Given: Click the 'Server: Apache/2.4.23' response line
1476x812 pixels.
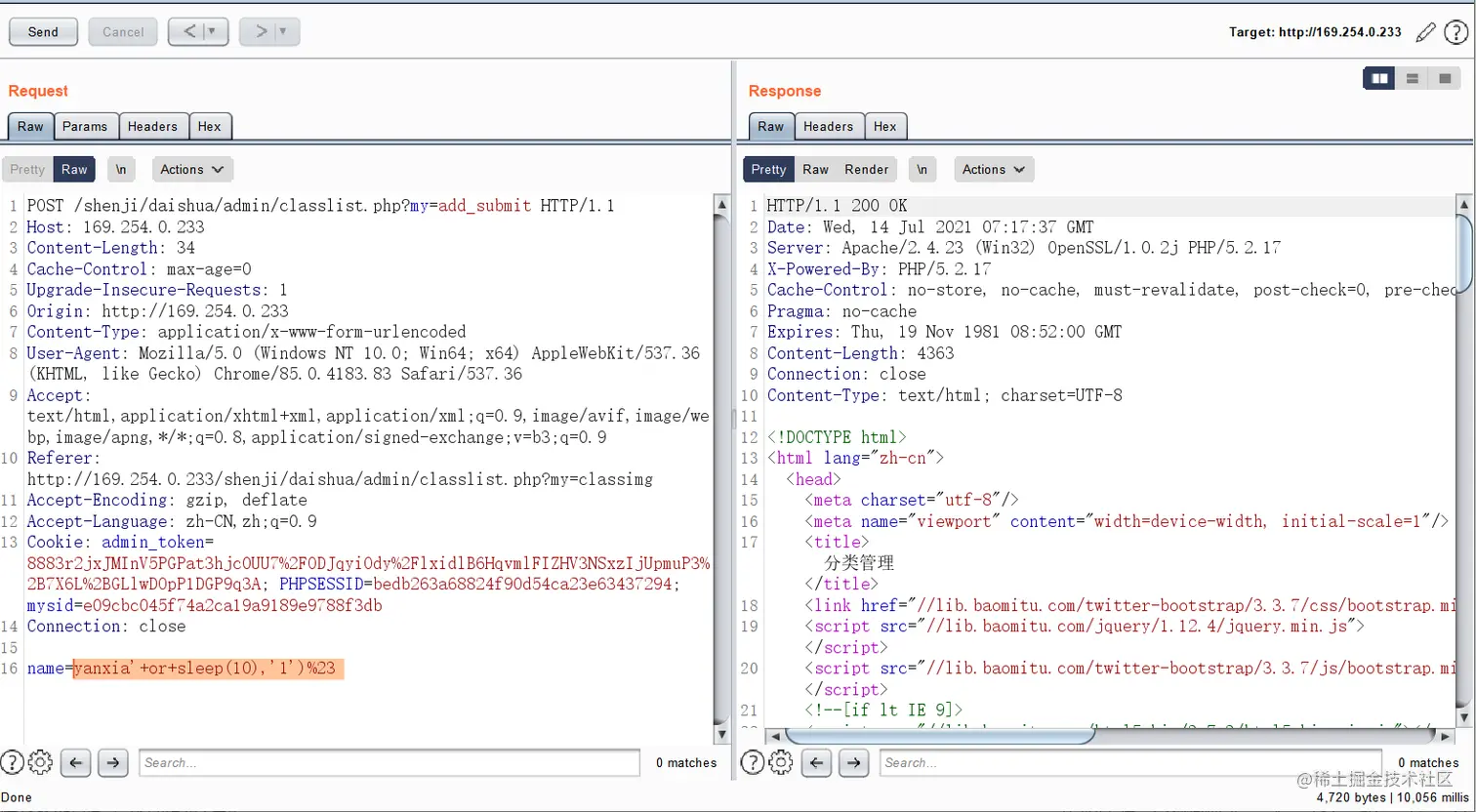Looking at the screenshot, I should tap(1023, 248).
